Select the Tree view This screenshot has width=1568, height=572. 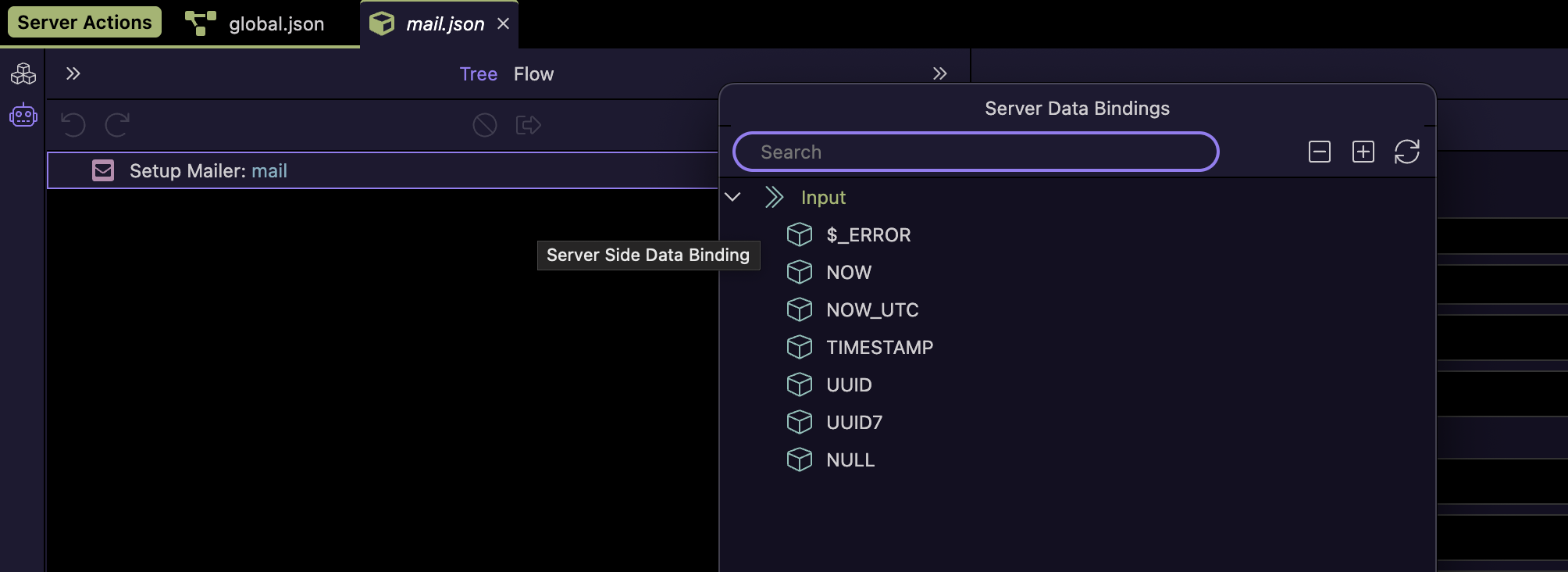[x=478, y=74]
